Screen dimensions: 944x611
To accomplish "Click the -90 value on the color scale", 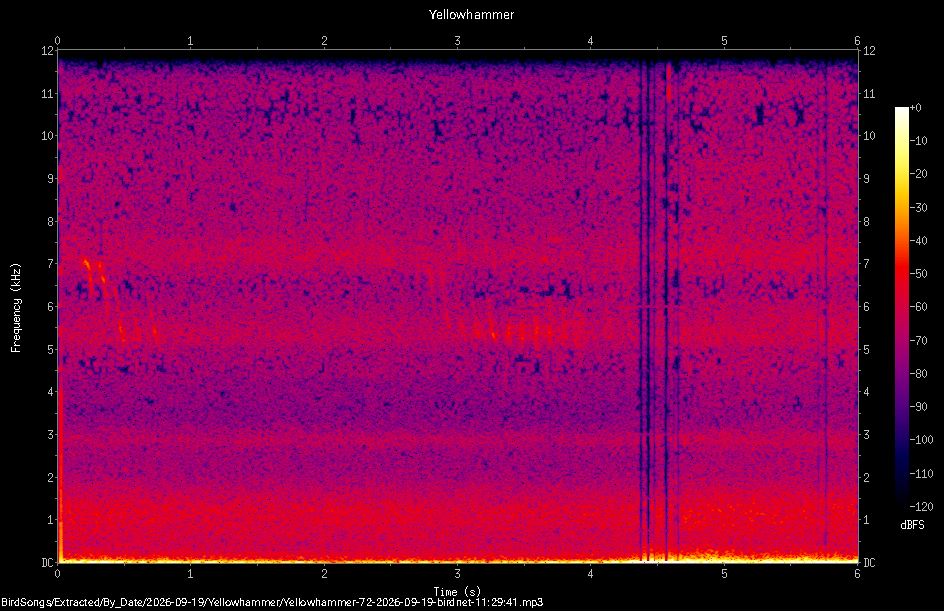I will coord(919,407).
